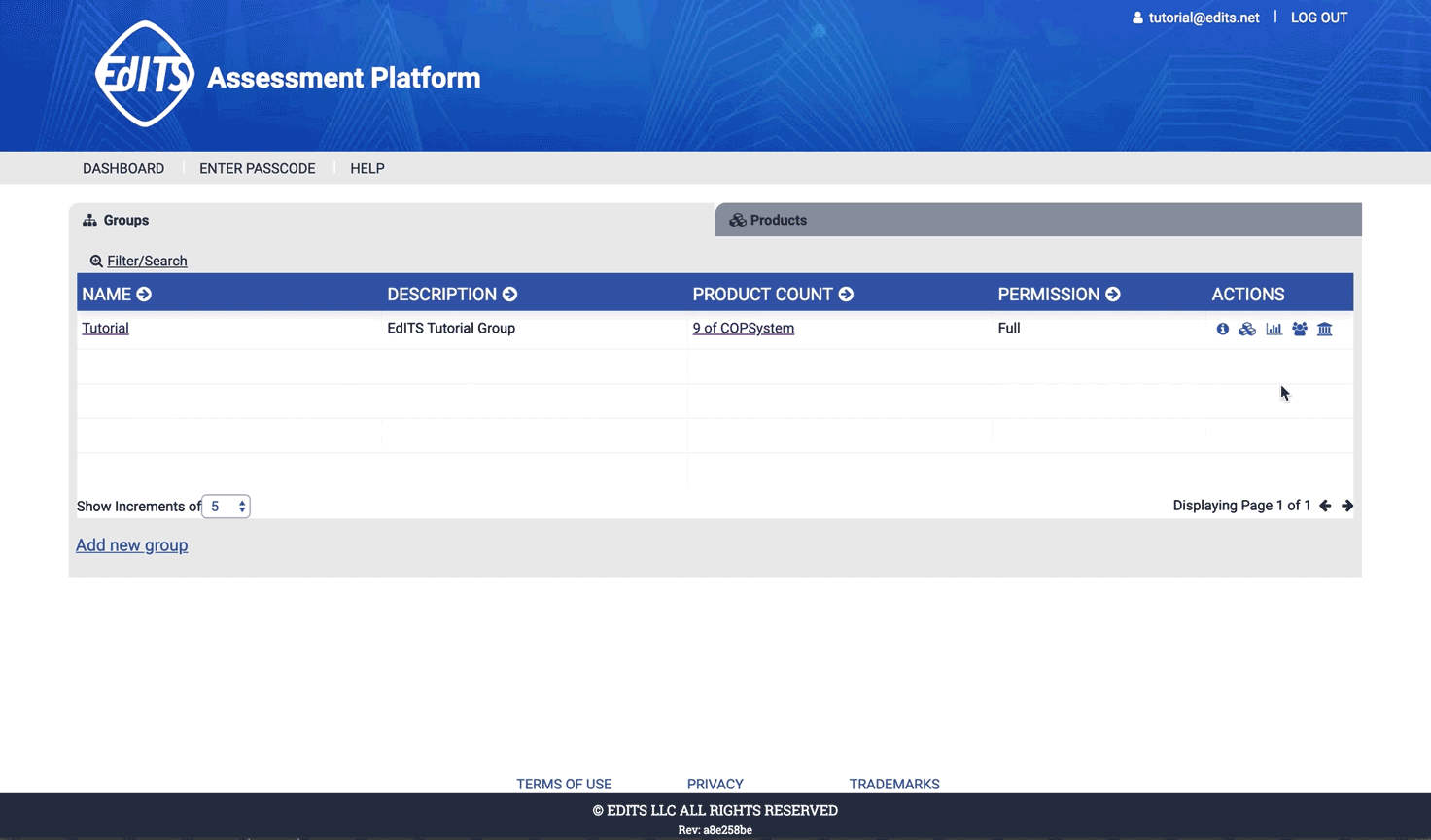
Task: Click the 'Show Increments of' label
Action: point(139,507)
